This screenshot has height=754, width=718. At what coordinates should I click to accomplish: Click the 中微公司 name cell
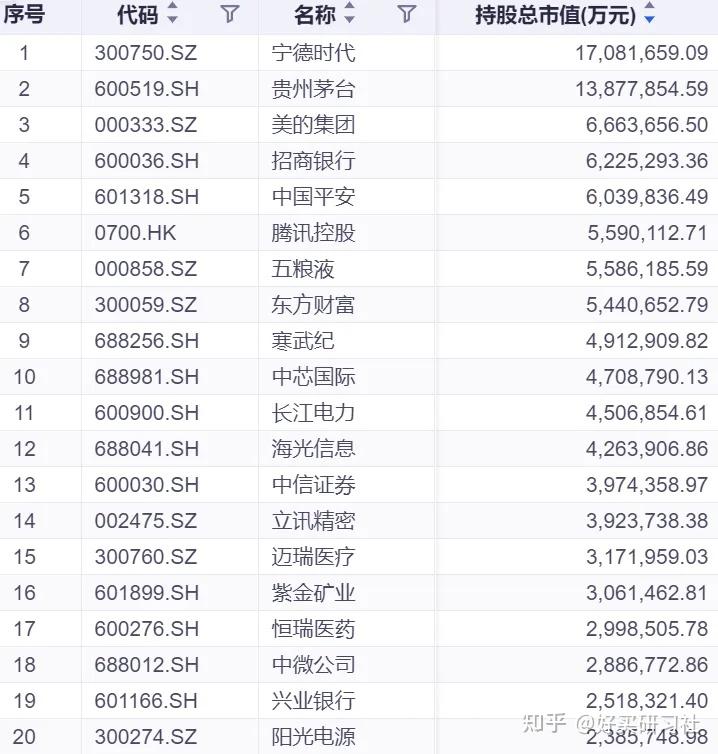click(x=313, y=665)
